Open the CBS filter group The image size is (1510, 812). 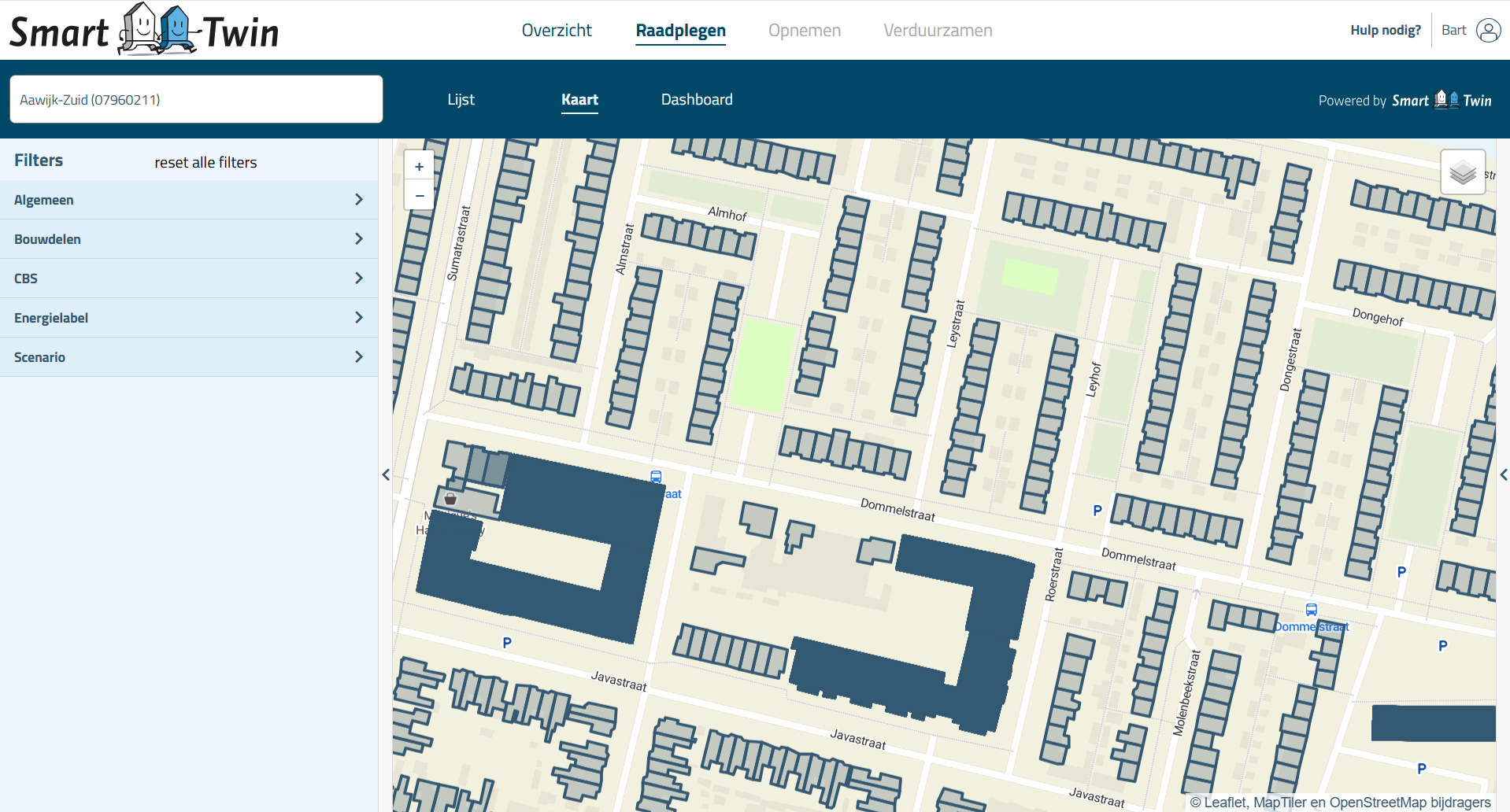coord(188,279)
